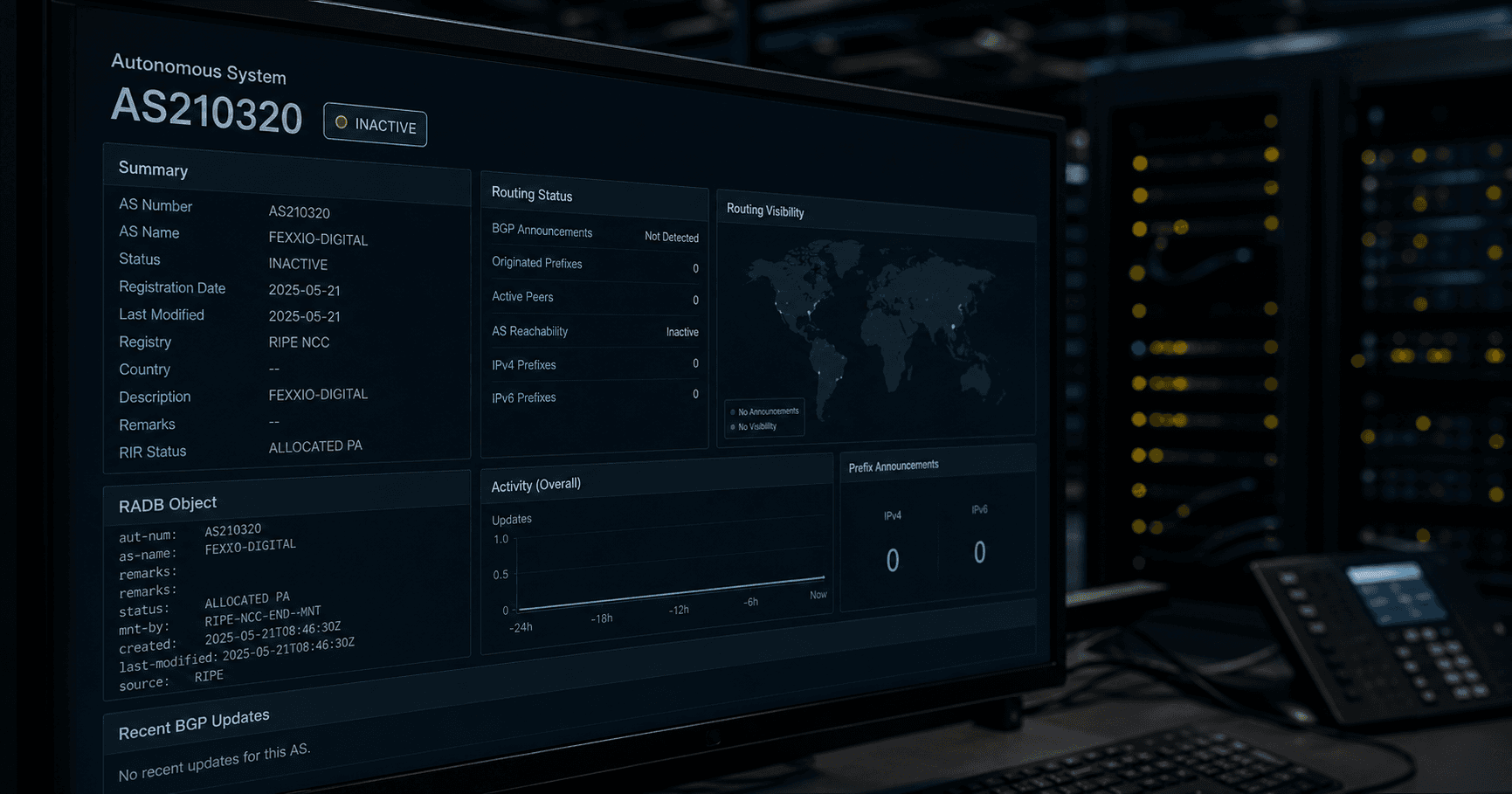Click the INACTIVE value in the Status row
The height and width of the screenshot is (794, 1512).
298,264
